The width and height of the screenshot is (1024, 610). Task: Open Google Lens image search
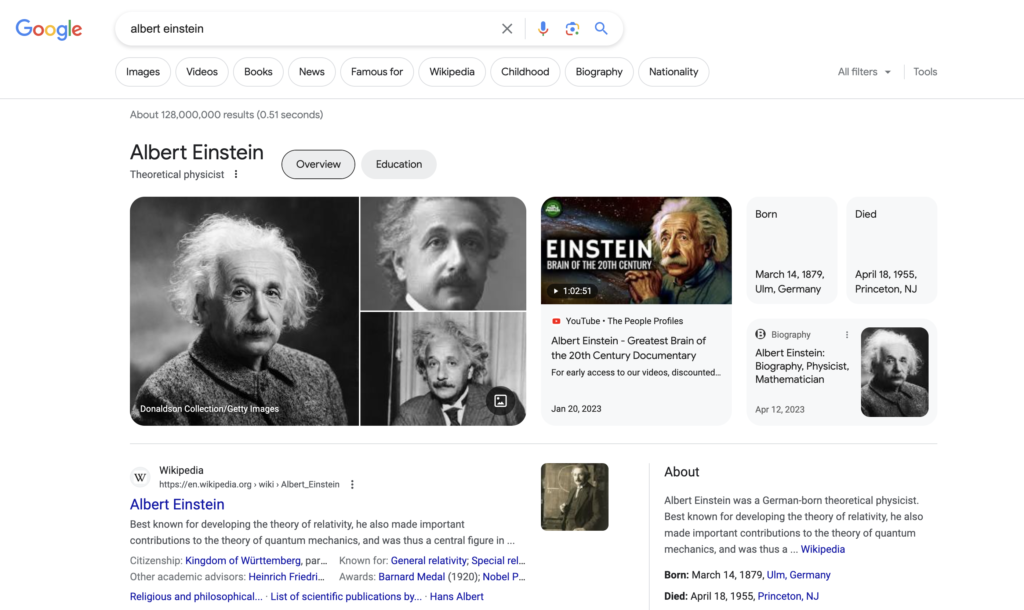pyautogui.click(x=572, y=29)
